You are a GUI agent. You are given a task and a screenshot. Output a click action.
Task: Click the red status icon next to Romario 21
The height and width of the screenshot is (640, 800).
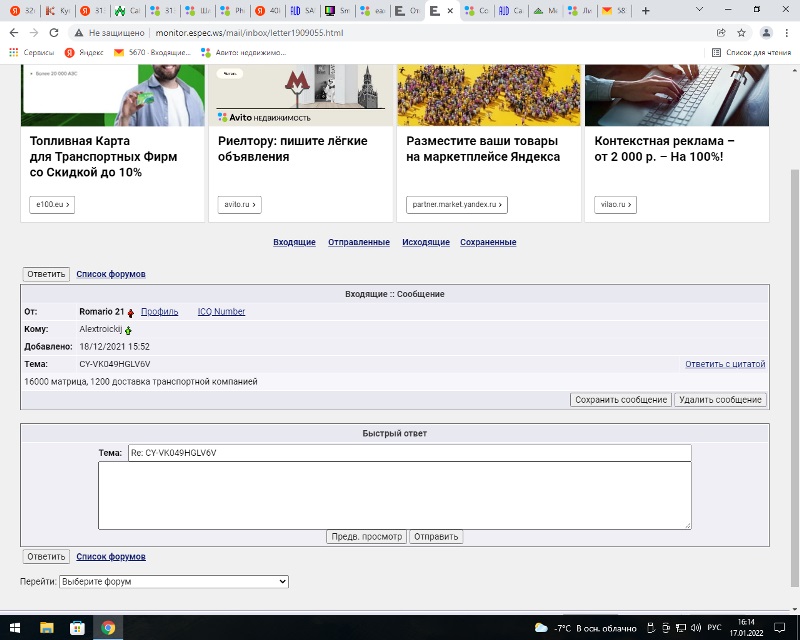tap(131, 312)
